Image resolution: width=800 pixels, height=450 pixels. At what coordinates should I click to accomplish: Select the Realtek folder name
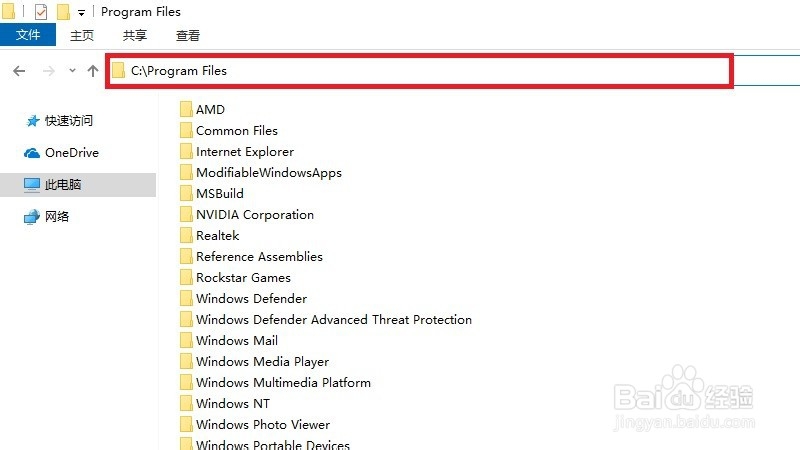pos(218,236)
